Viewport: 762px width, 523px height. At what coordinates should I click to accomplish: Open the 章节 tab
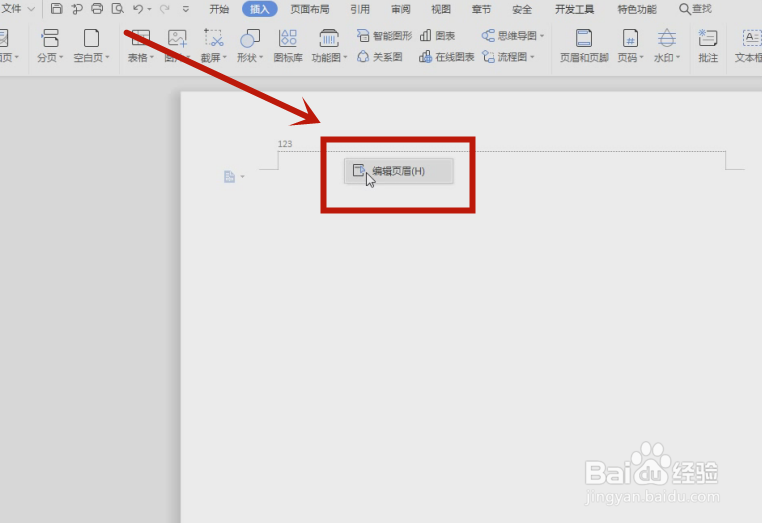pyautogui.click(x=481, y=9)
